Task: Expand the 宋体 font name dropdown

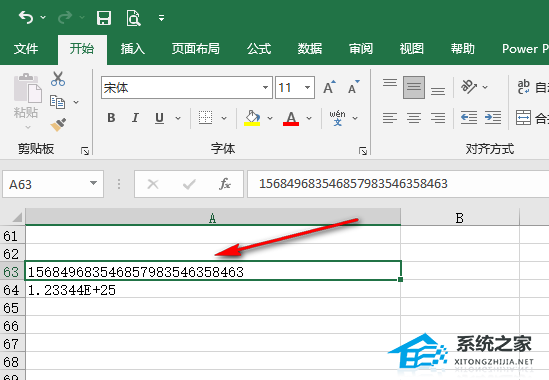Action: point(265,87)
